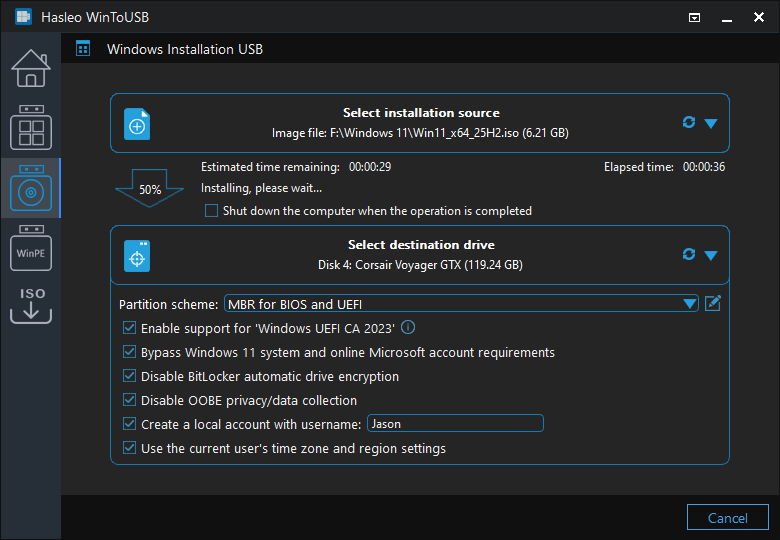Viewport: 780px width, 540px height.
Task: Uncheck Use current user's time zone settings
Action: [x=129, y=448]
